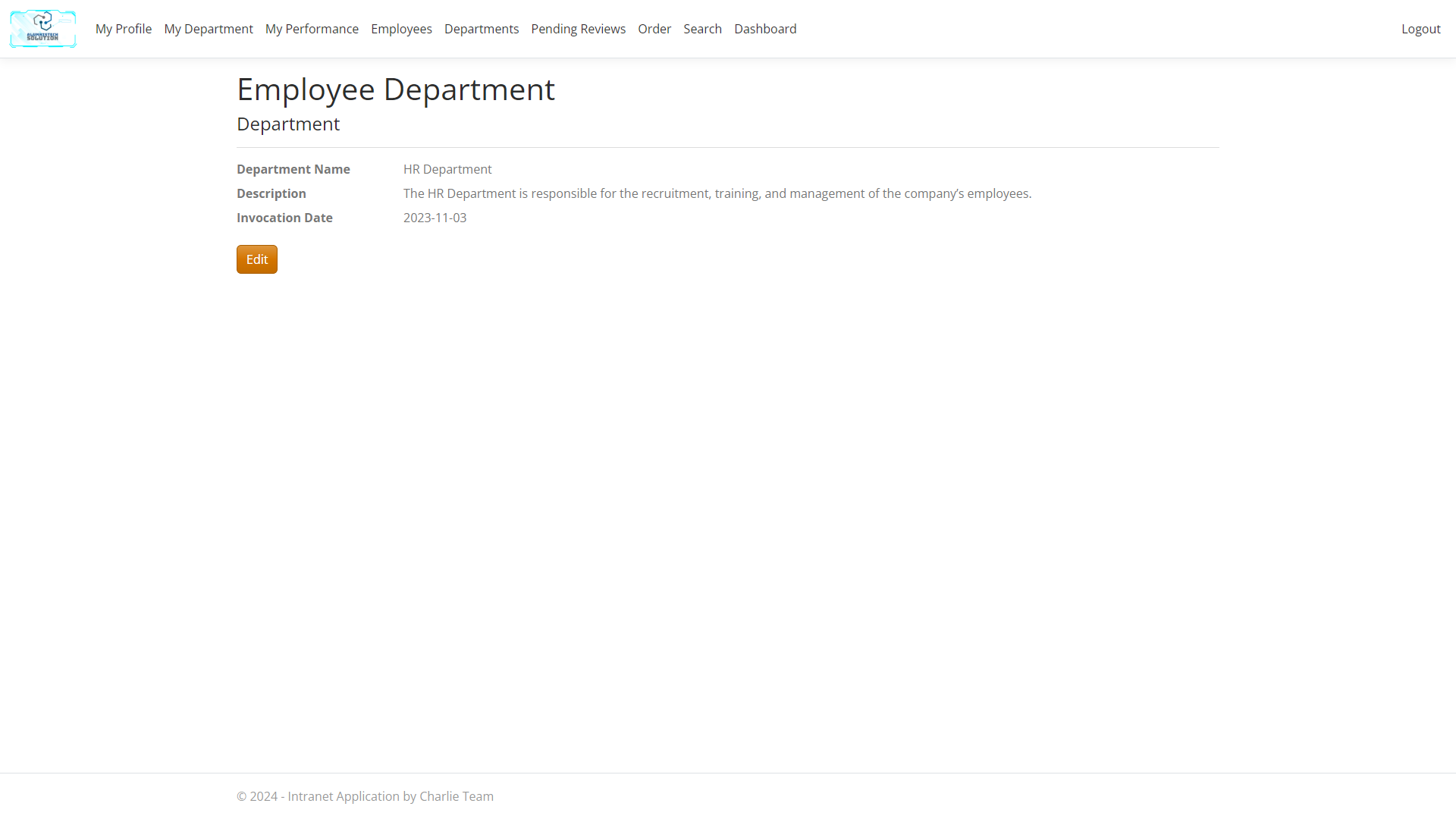The height and width of the screenshot is (819, 1456).
Task: Open the My Profile page
Action: coord(124,29)
